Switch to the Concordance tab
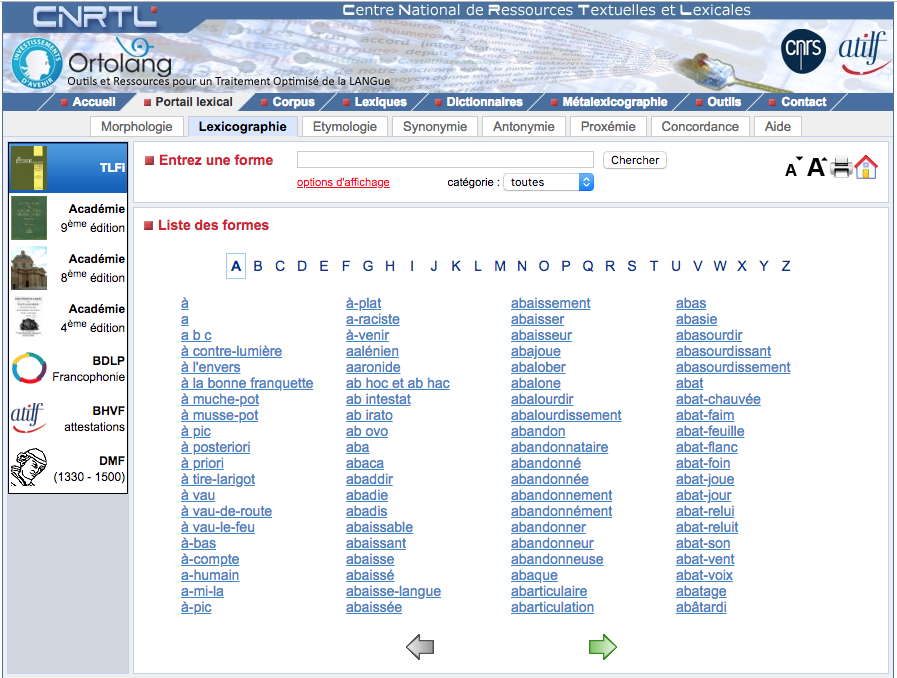The height and width of the screenshot is (678, 897). 700,126
